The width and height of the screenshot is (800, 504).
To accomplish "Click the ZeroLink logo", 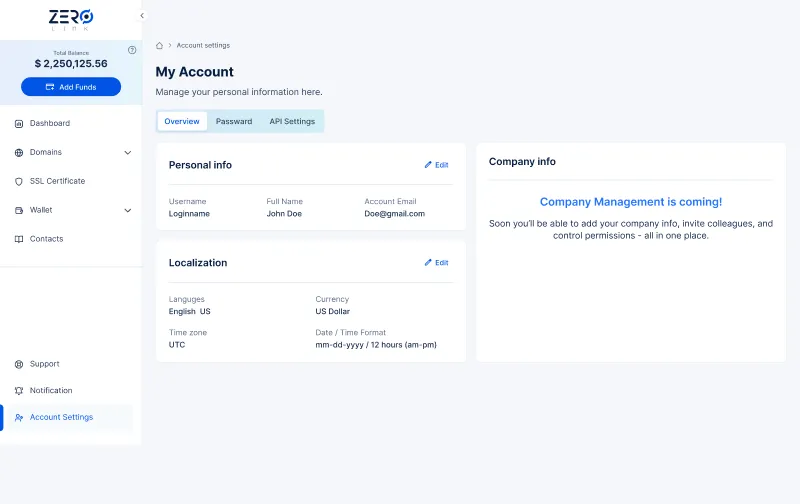I will coord(70,19).
